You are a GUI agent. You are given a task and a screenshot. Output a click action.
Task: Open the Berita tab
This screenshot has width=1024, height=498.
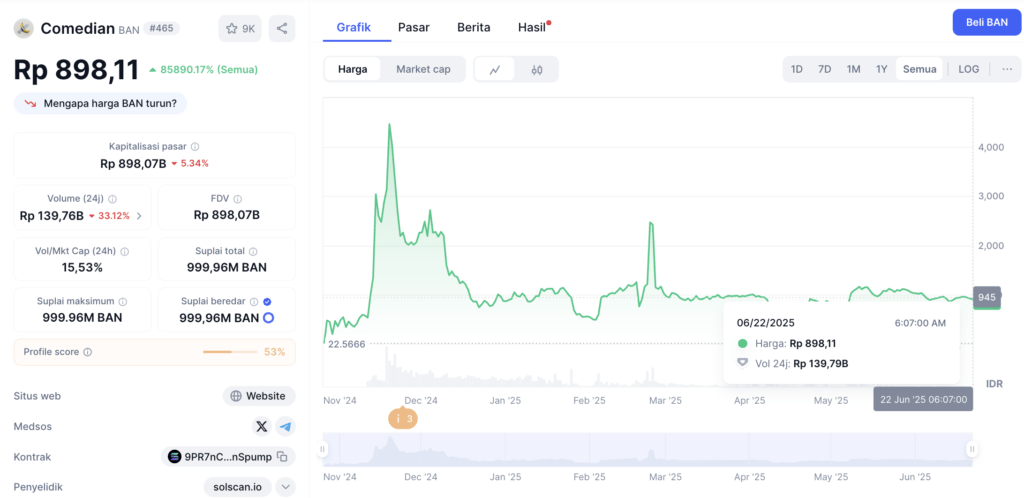pyautogui.click(x=473, y=27)
